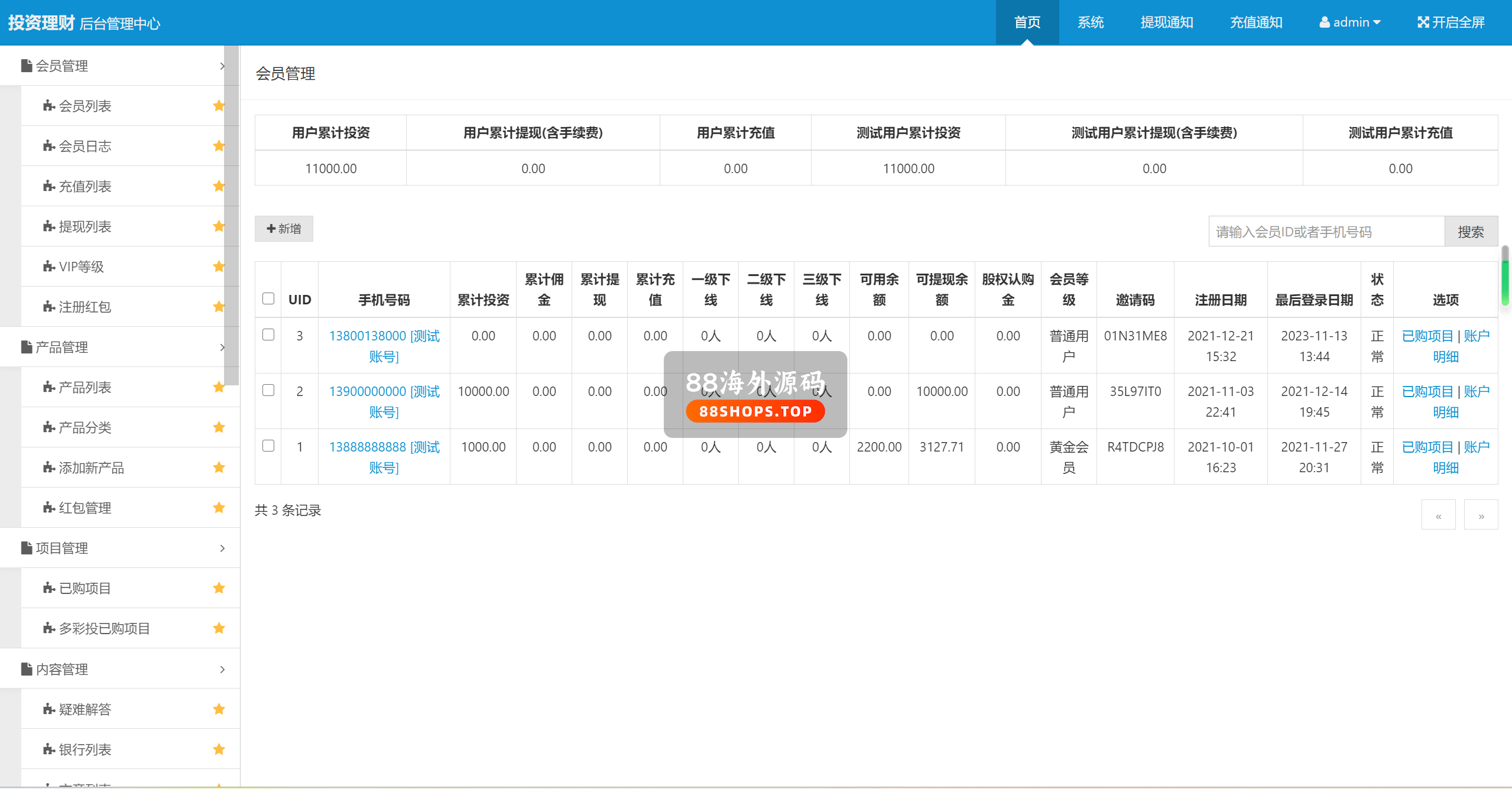
Task: Check the select-all checkbox in table header
Action: (268, 298)
